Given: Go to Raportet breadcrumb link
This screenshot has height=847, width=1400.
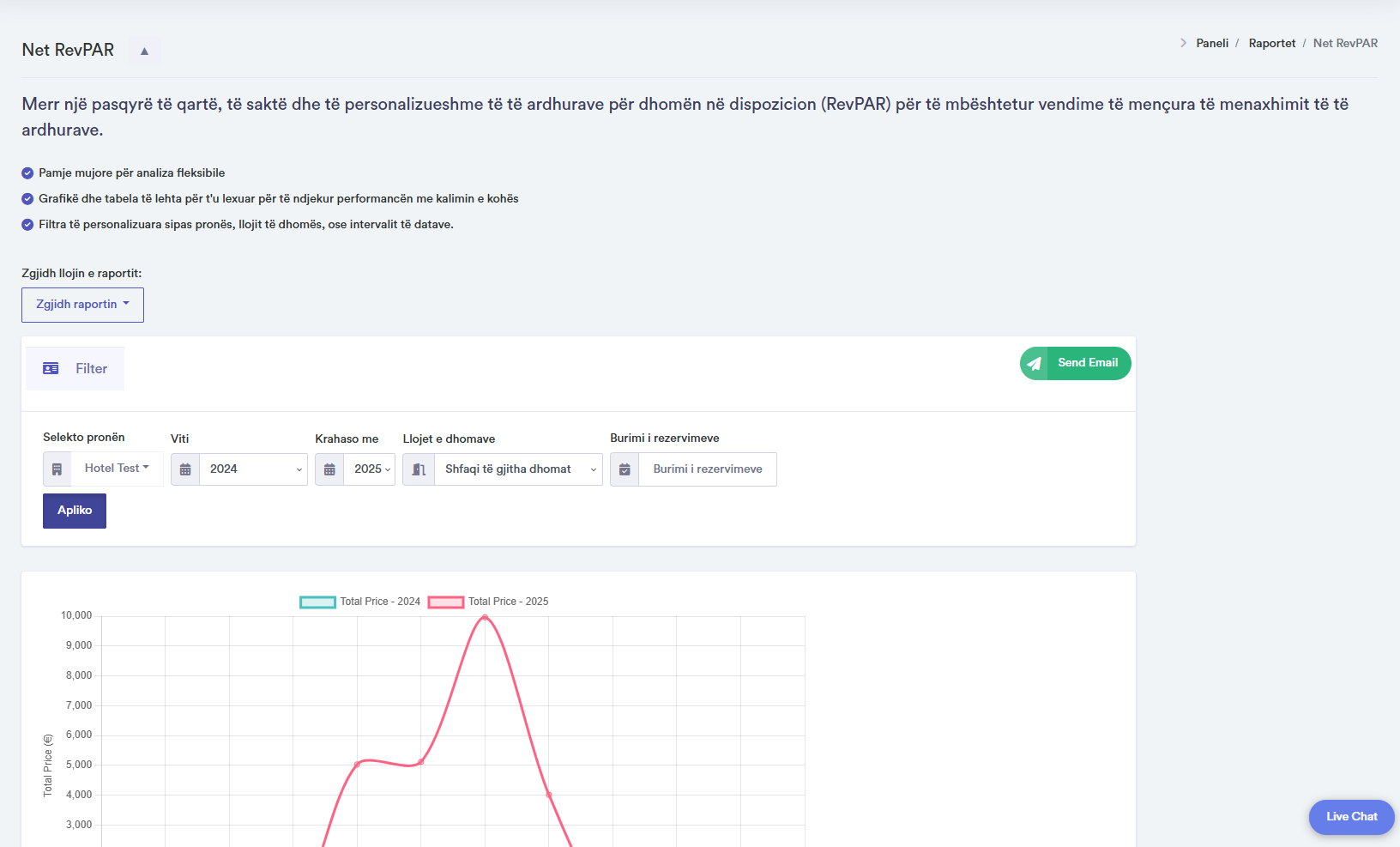Looking at the screenshot, I should pyautogui.click(x=1272, y=43).
